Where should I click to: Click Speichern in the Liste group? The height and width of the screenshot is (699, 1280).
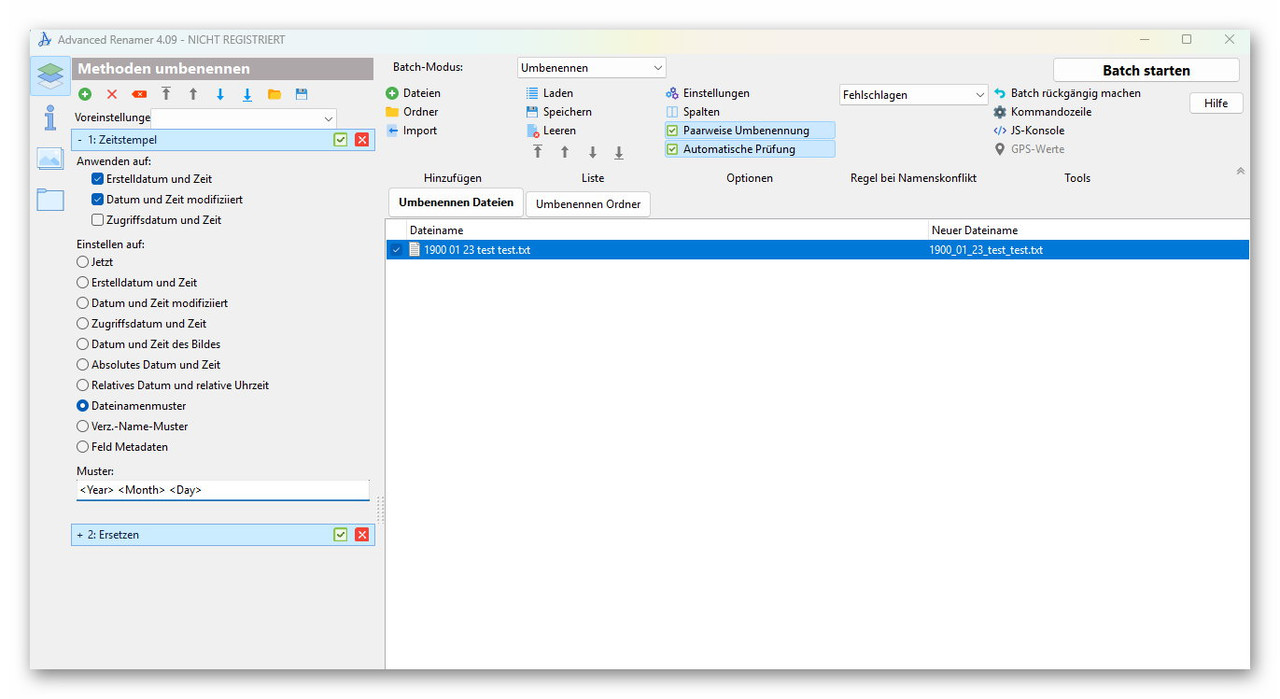[559, 112]
